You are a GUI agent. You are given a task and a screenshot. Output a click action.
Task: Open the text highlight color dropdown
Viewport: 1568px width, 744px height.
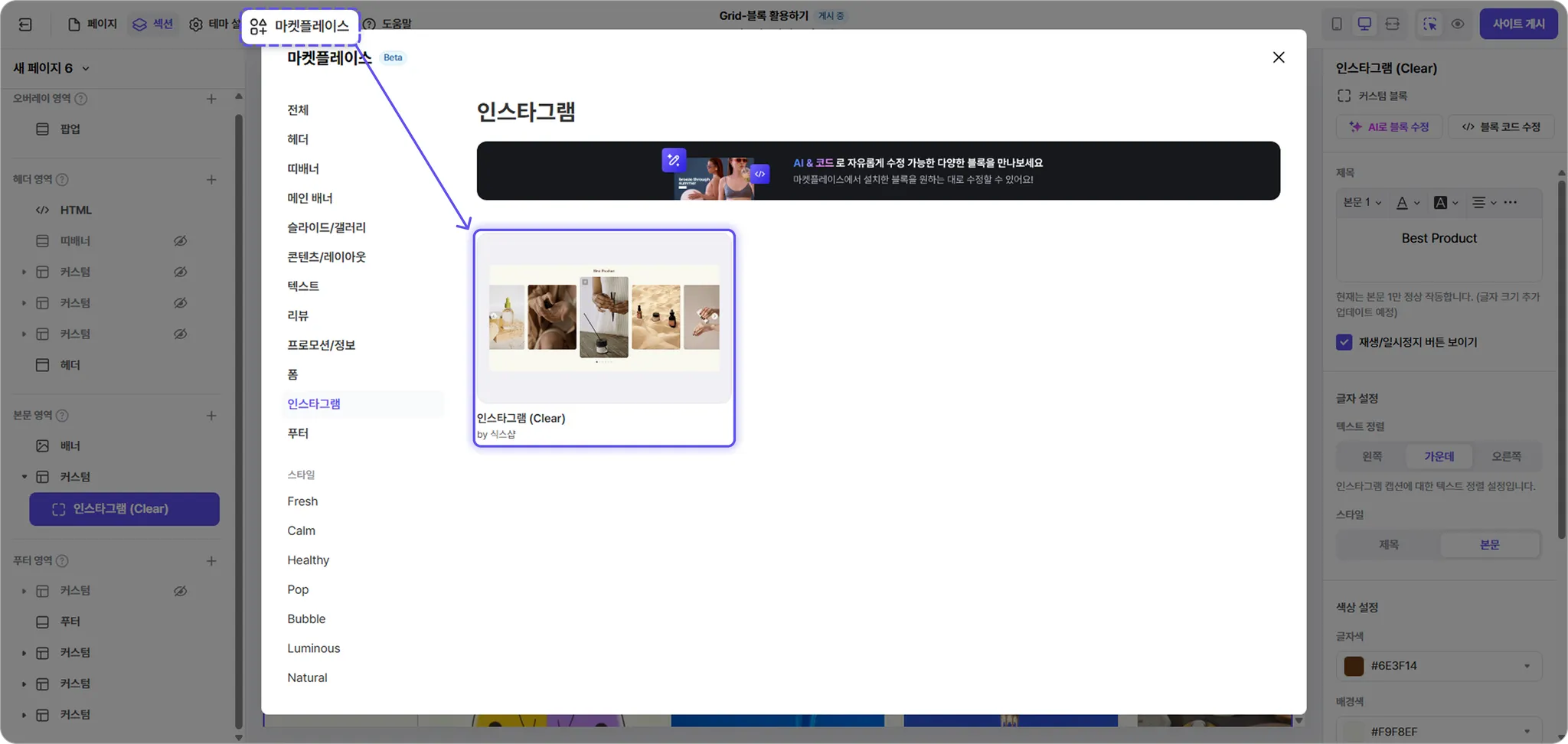click(x=1446, y=203)
